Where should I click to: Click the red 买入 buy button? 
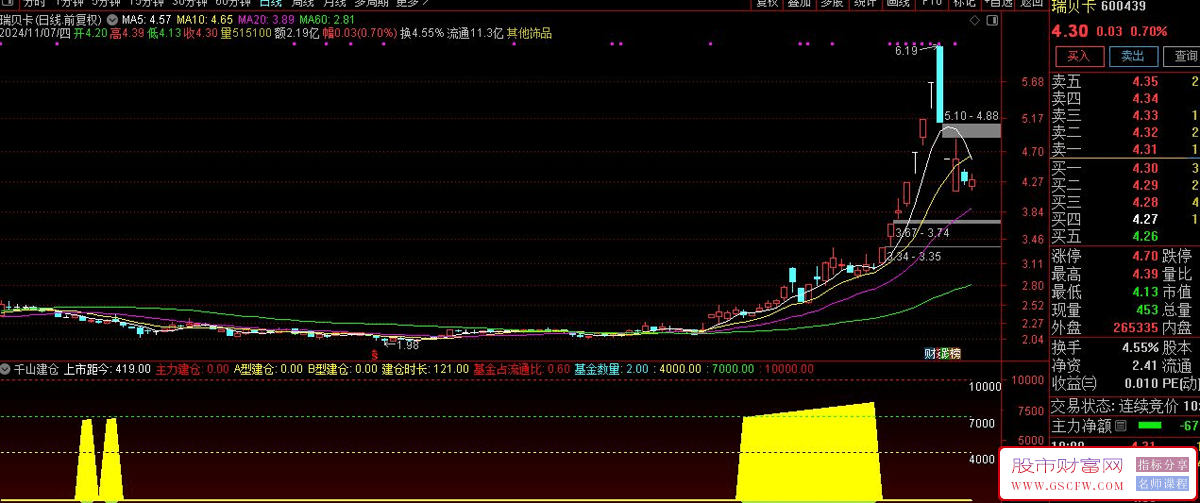tap(1078, 56)
